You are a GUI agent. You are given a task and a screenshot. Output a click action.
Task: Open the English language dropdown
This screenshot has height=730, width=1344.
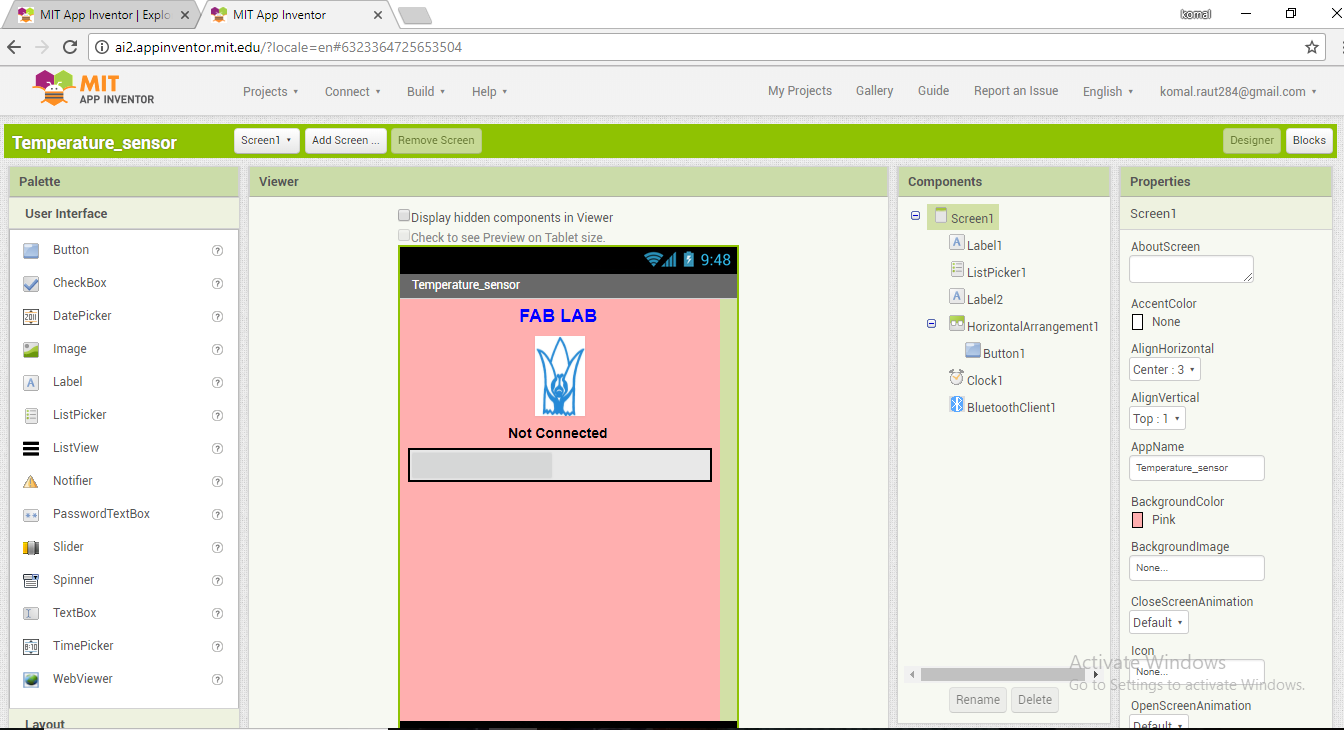click(1108, 92)
